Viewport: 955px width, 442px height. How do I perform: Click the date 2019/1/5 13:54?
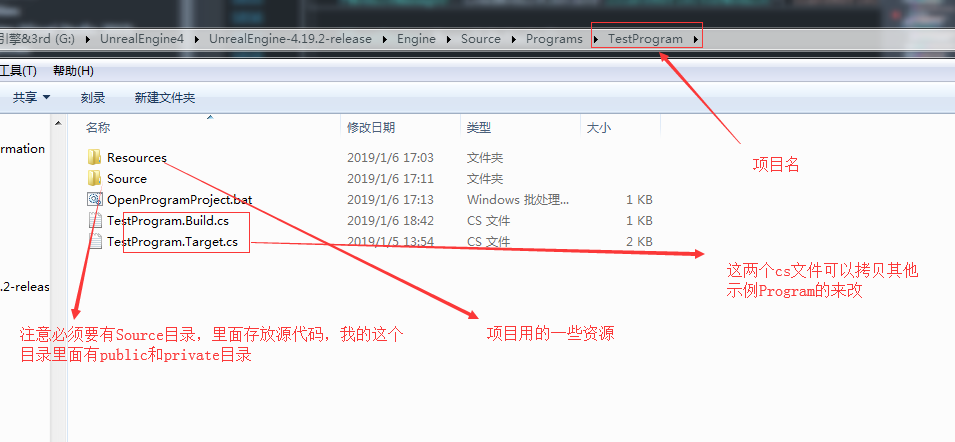[x=390, y=241]
